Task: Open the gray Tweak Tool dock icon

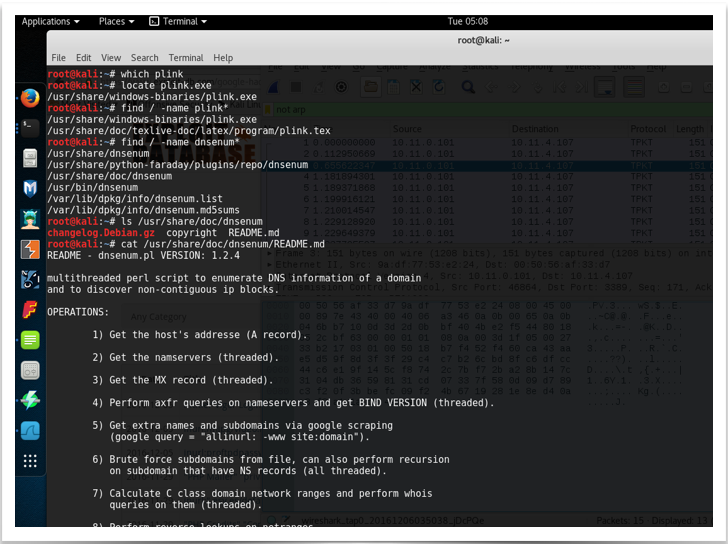Action: pos(30,370)
